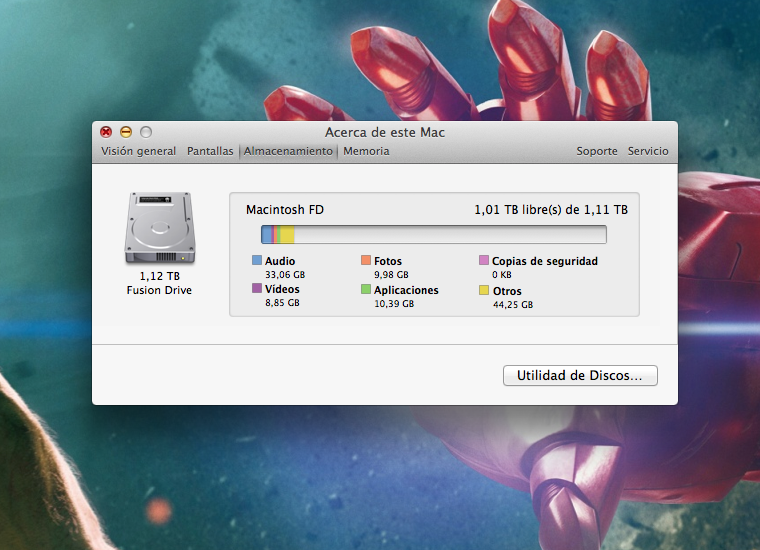Image resolution: width=760 pixels, height=550 pixels.
Task: Click the Vídeos label
Action: 282,289
